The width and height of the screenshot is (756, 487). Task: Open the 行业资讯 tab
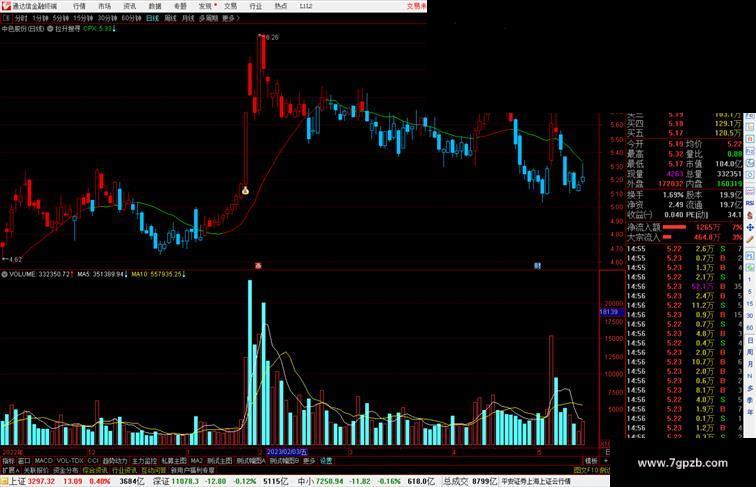[x=124, y=470]
